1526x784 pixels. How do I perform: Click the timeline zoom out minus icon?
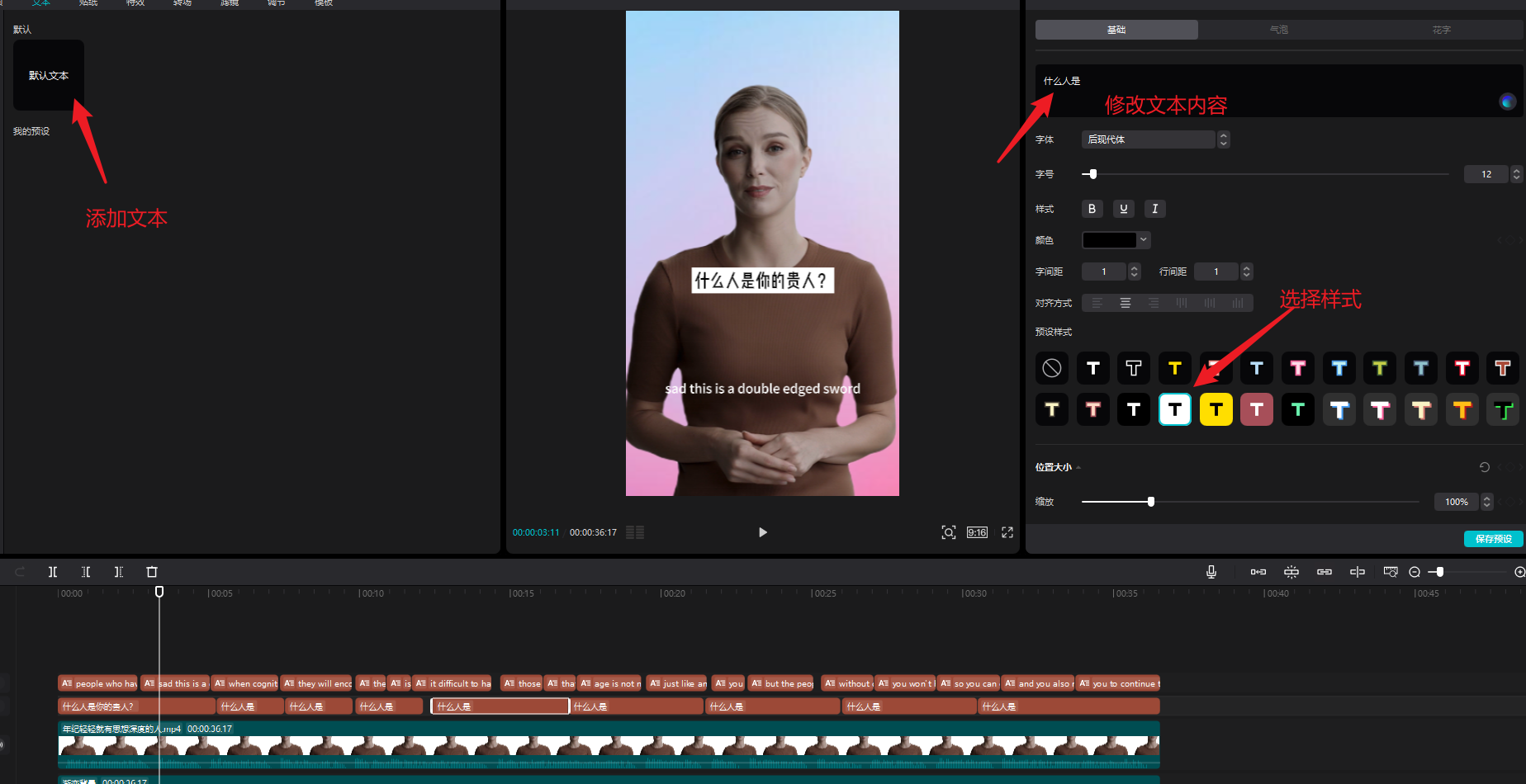pos(1415,572)
